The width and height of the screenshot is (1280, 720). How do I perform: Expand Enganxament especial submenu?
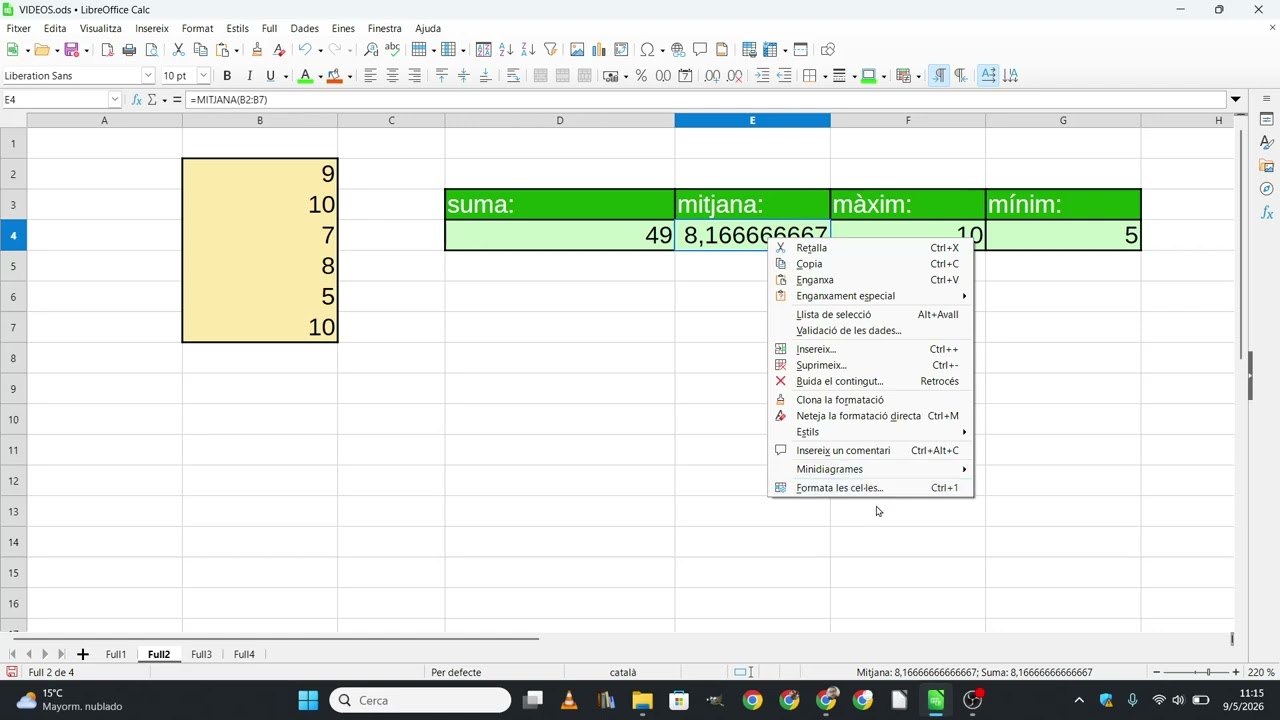pos(870,296)
